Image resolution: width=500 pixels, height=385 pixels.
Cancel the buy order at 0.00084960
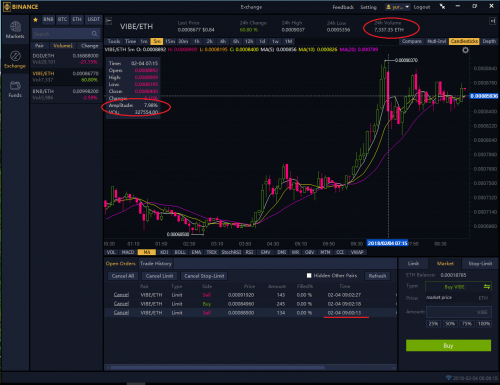tap(121, 304)
